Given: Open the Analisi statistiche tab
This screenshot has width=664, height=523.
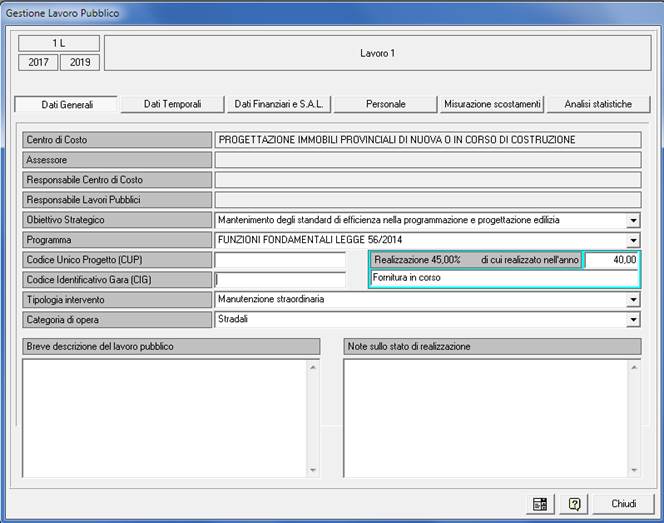Looking at the screenshot, I should [x=598, y=104].
